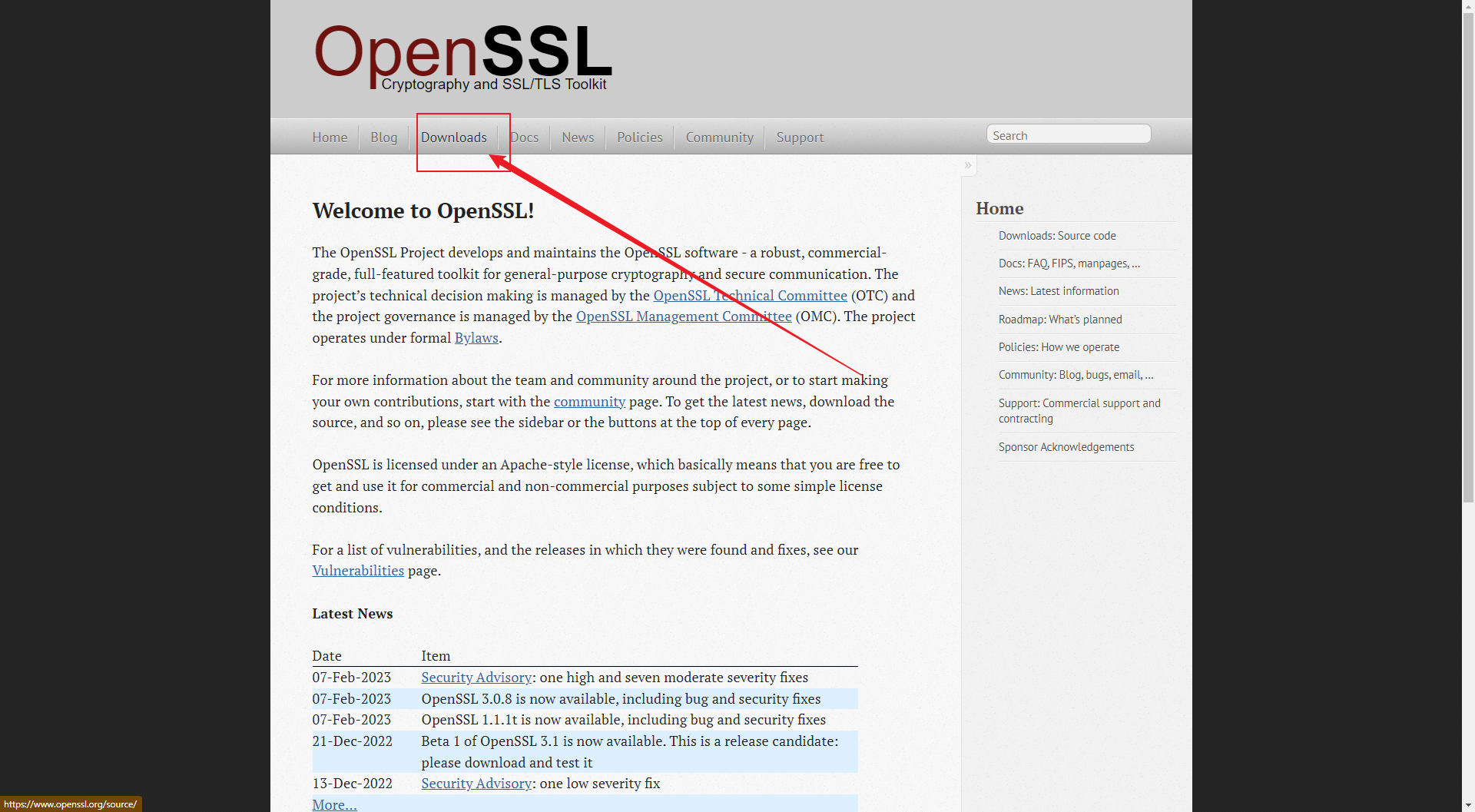Click the More... news link
Viewport: 1475px width, 812px height.
point(334,804)
